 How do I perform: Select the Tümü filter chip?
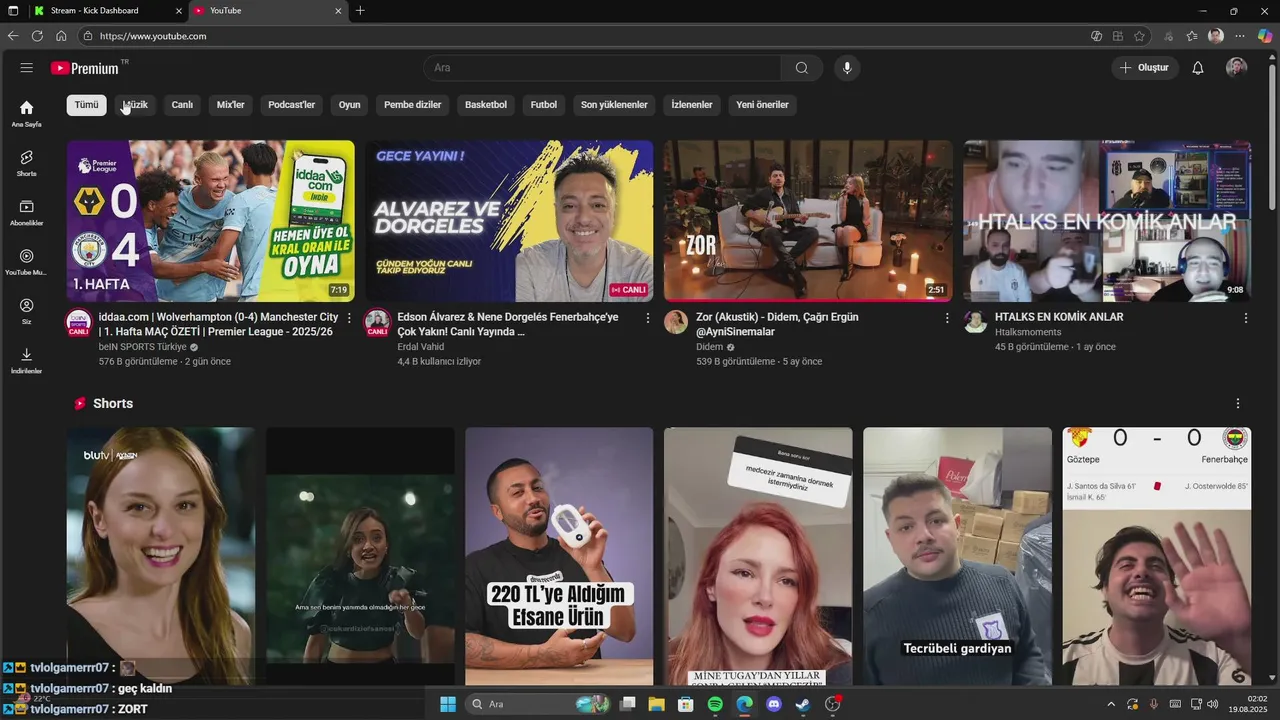(x=87, y=105)
